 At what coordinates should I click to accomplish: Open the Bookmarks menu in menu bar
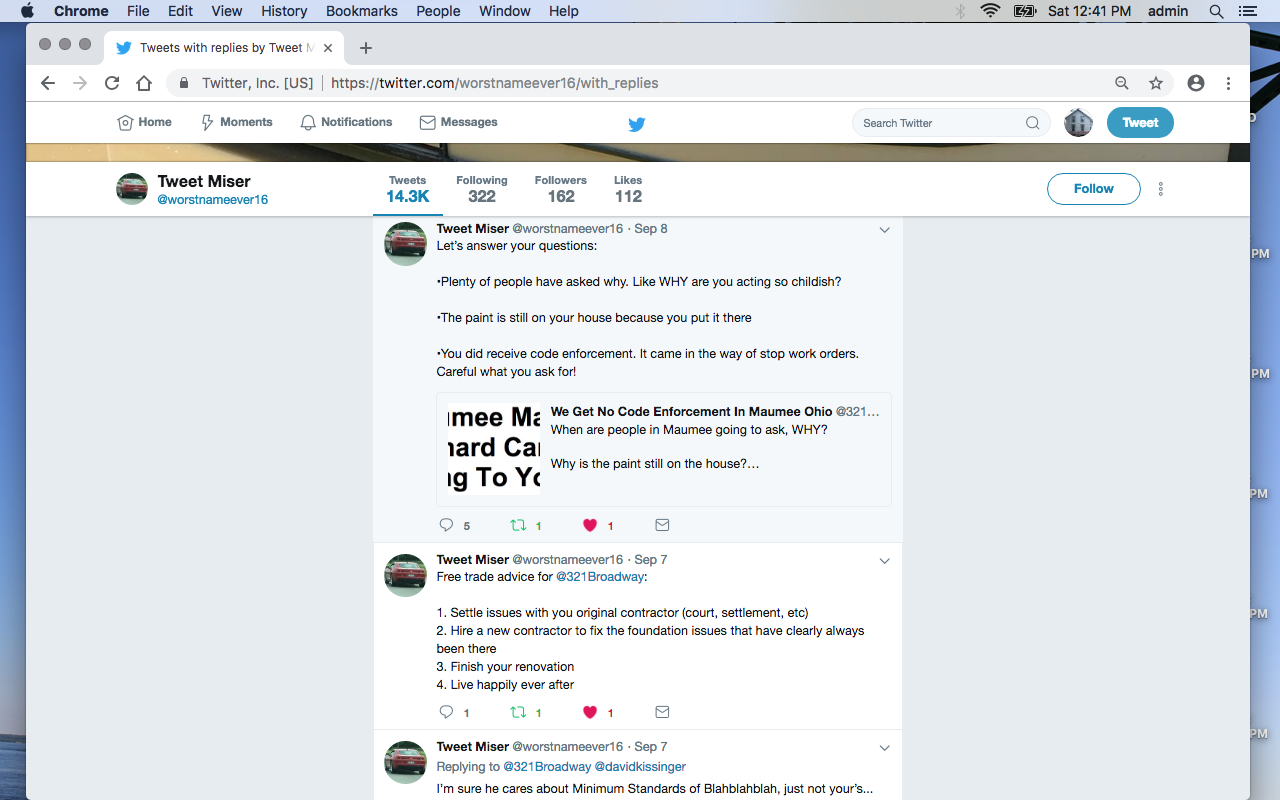click(x=361, y=11)
